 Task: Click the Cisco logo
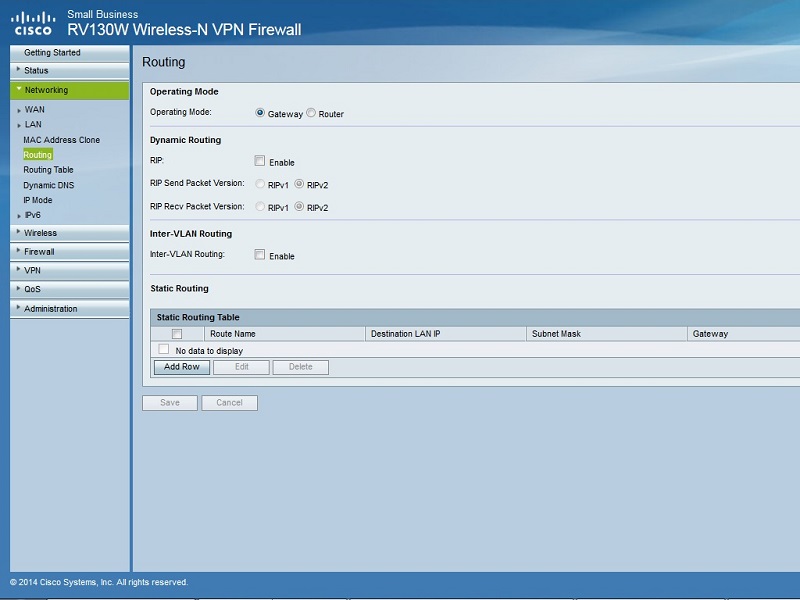33,23
